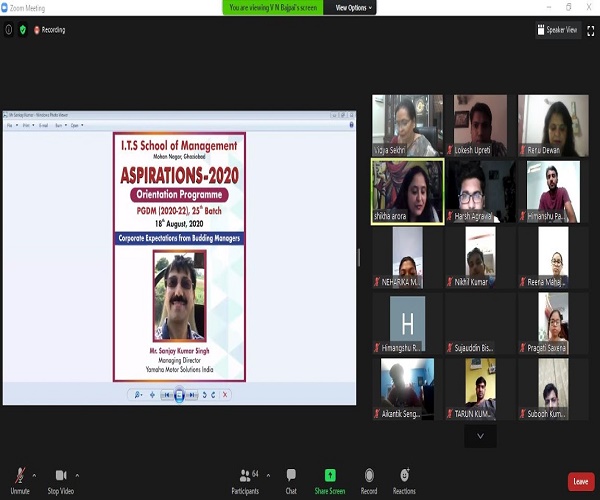Open zoom magnifier control in Photo Viewer
Viewport: 600px width, 500px height.
[x=138, y=395]
